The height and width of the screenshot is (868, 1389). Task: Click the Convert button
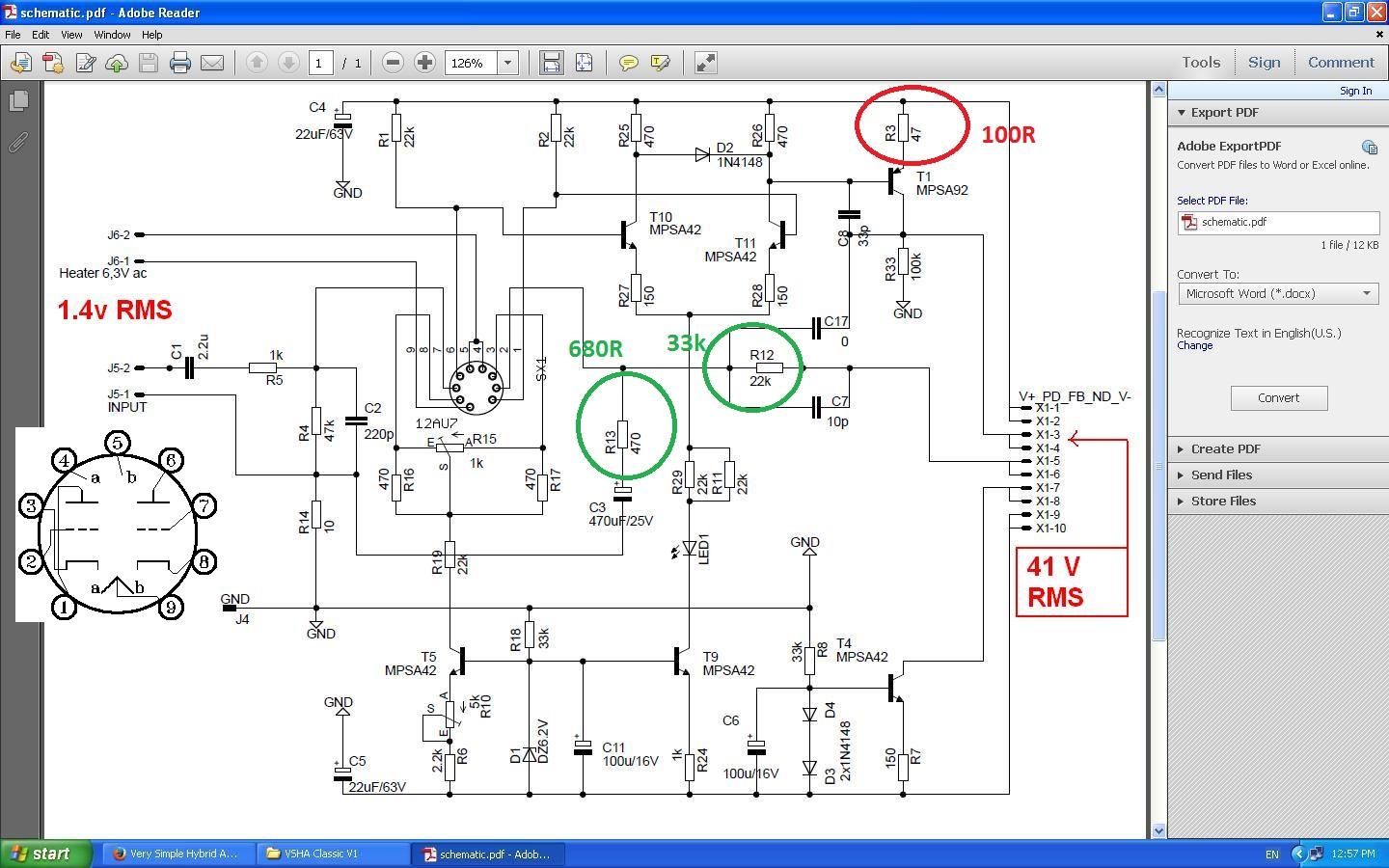[1278, 397]
